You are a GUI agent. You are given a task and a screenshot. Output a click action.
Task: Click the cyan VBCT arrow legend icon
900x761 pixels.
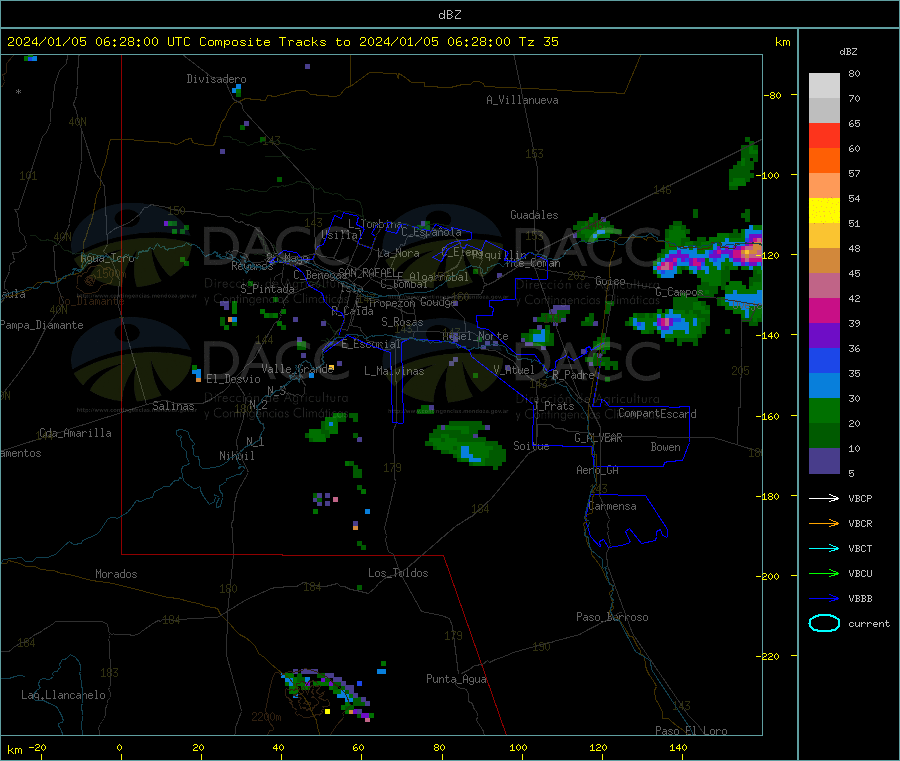pos(824,549)
